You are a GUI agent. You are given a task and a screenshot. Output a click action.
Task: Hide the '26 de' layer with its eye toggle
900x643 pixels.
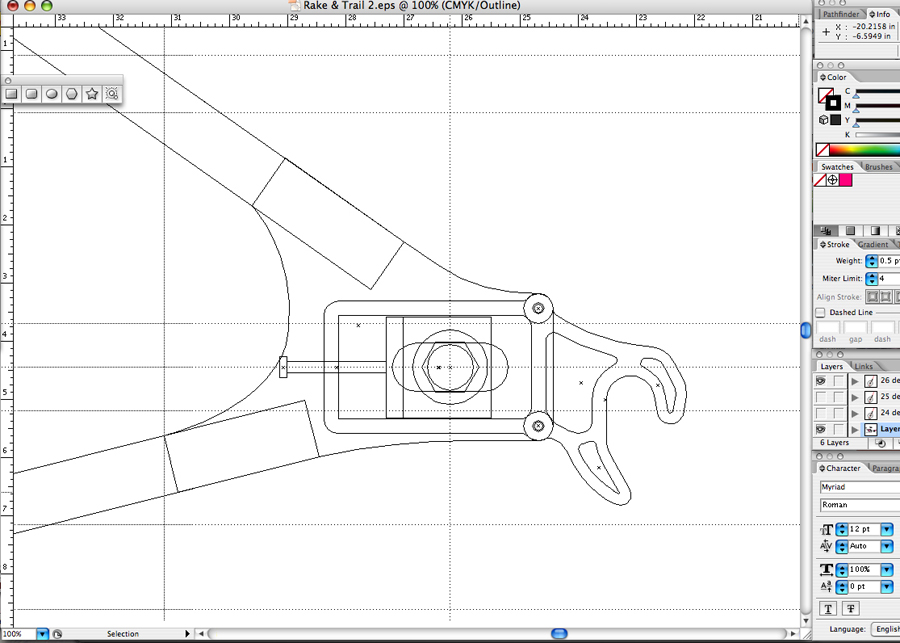pyautogui.click(x=820, y=380)
